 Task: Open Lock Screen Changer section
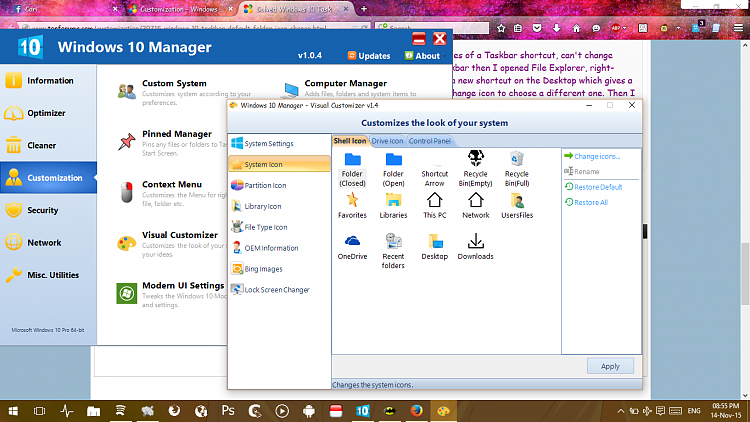tap(275, 290)
